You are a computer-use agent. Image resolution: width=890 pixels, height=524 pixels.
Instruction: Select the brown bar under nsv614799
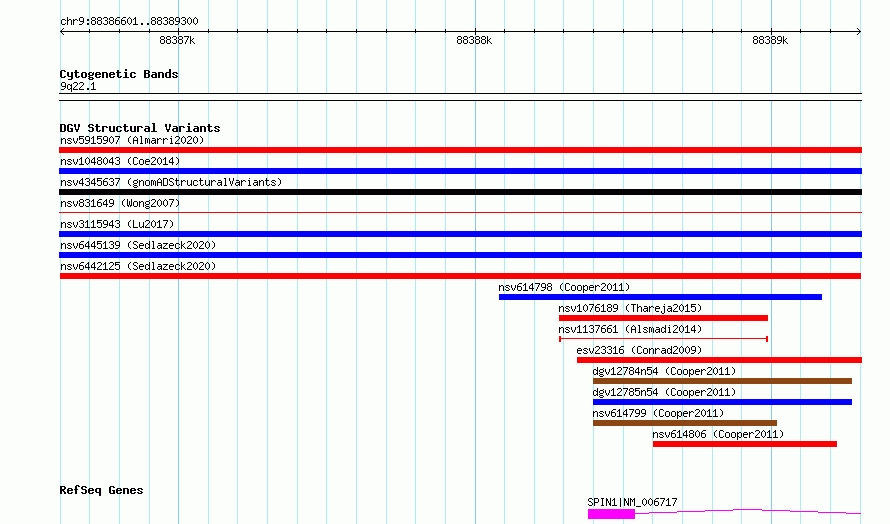pyautogui.click(x=685, y=423)
